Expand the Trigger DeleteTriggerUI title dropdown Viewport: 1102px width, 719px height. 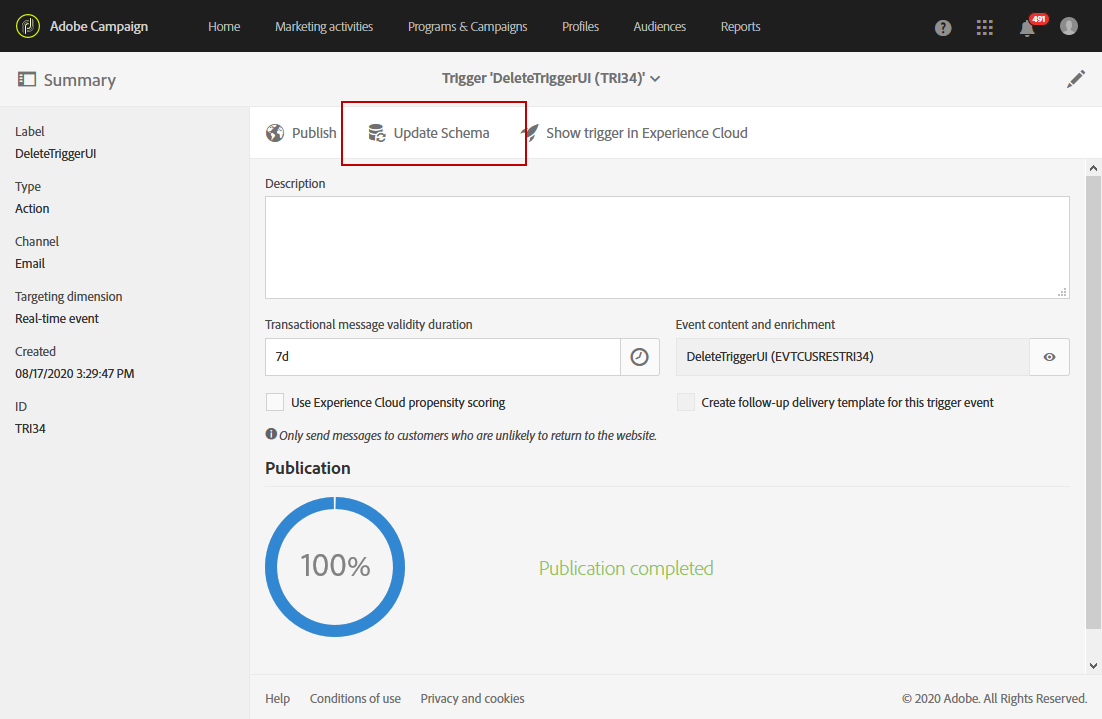(655, 79)
